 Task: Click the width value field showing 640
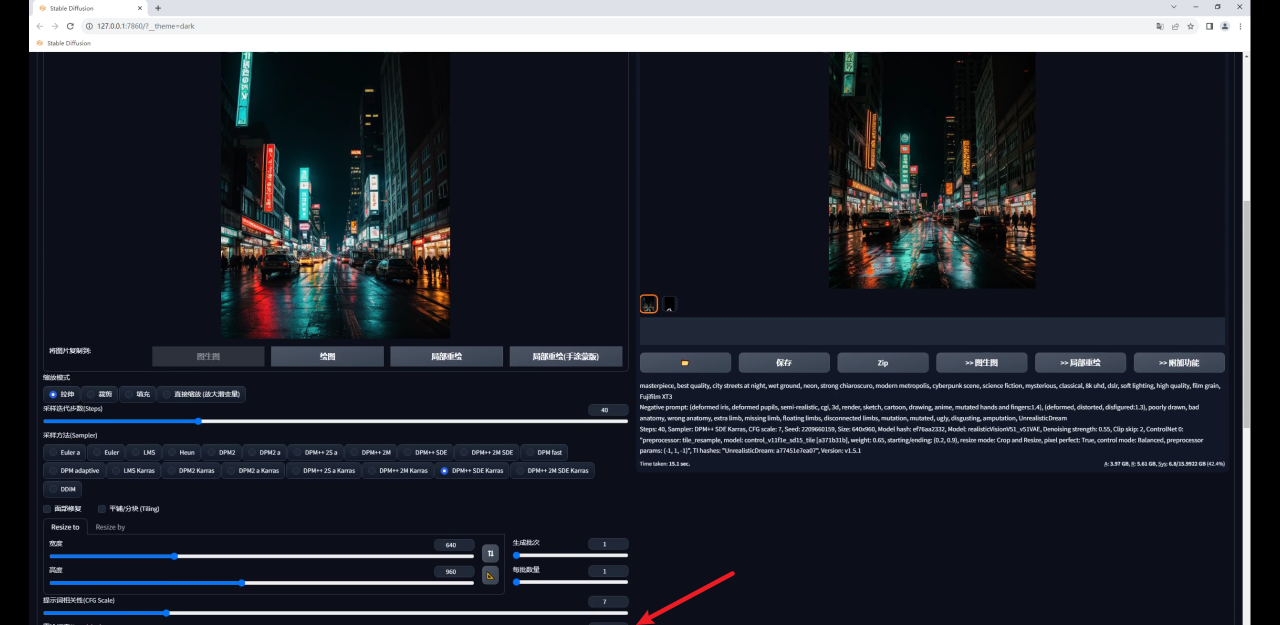tap(454, 545)
